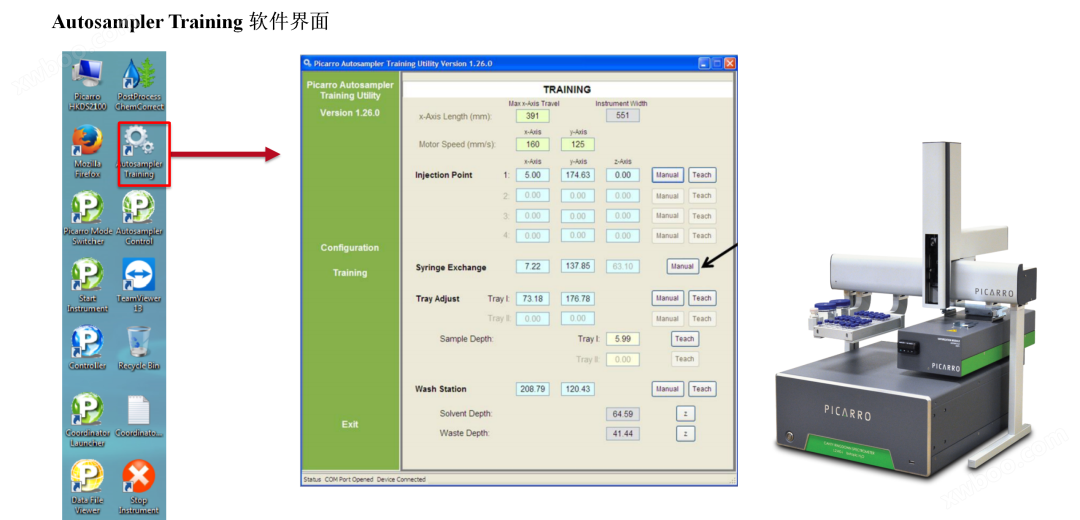1080x520 pixels.
Task: Click Teach button for Tray I adjust
Action: pos(702,298)
